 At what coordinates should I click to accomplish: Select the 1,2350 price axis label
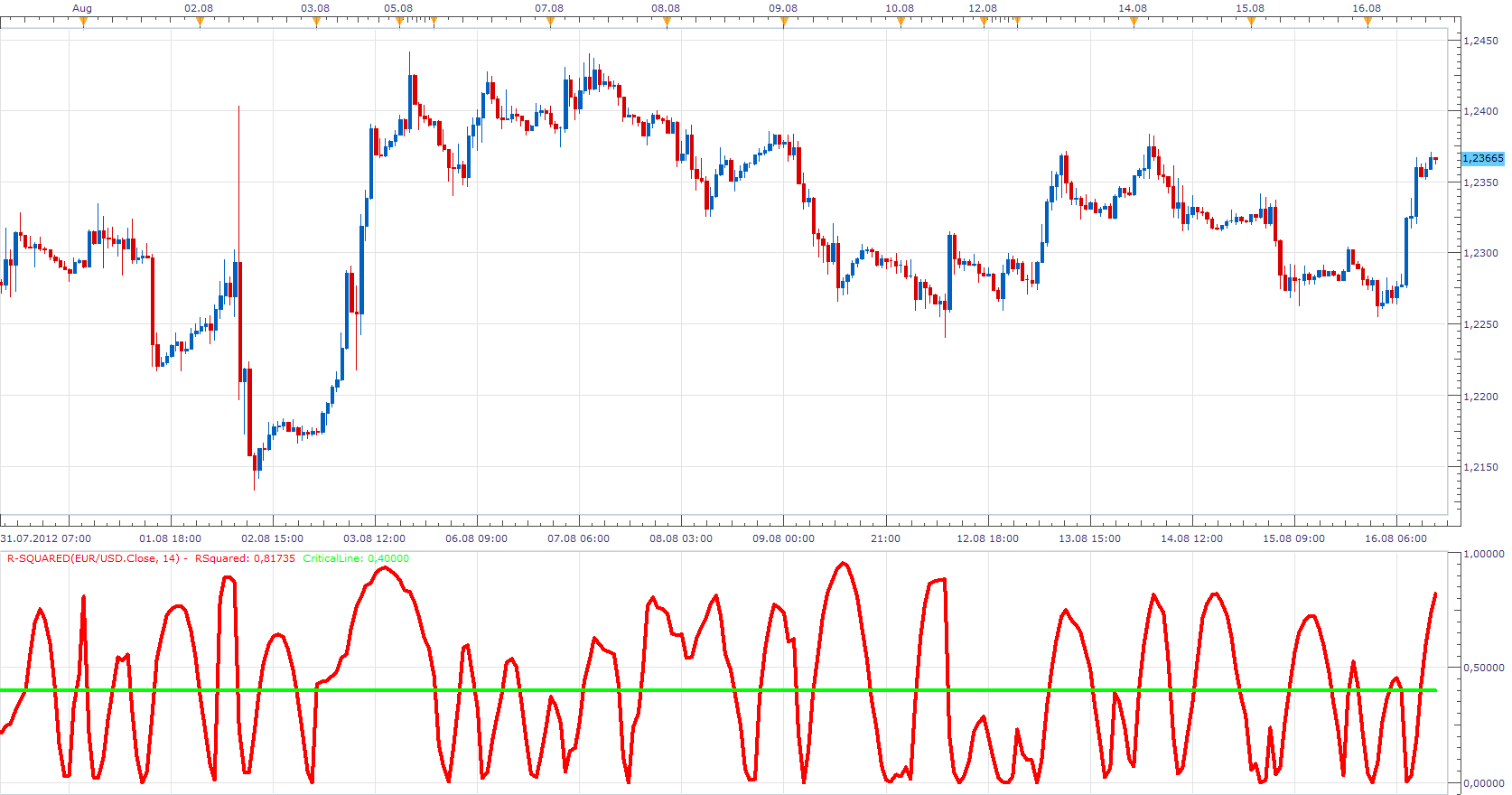[x=1480, y=182]
